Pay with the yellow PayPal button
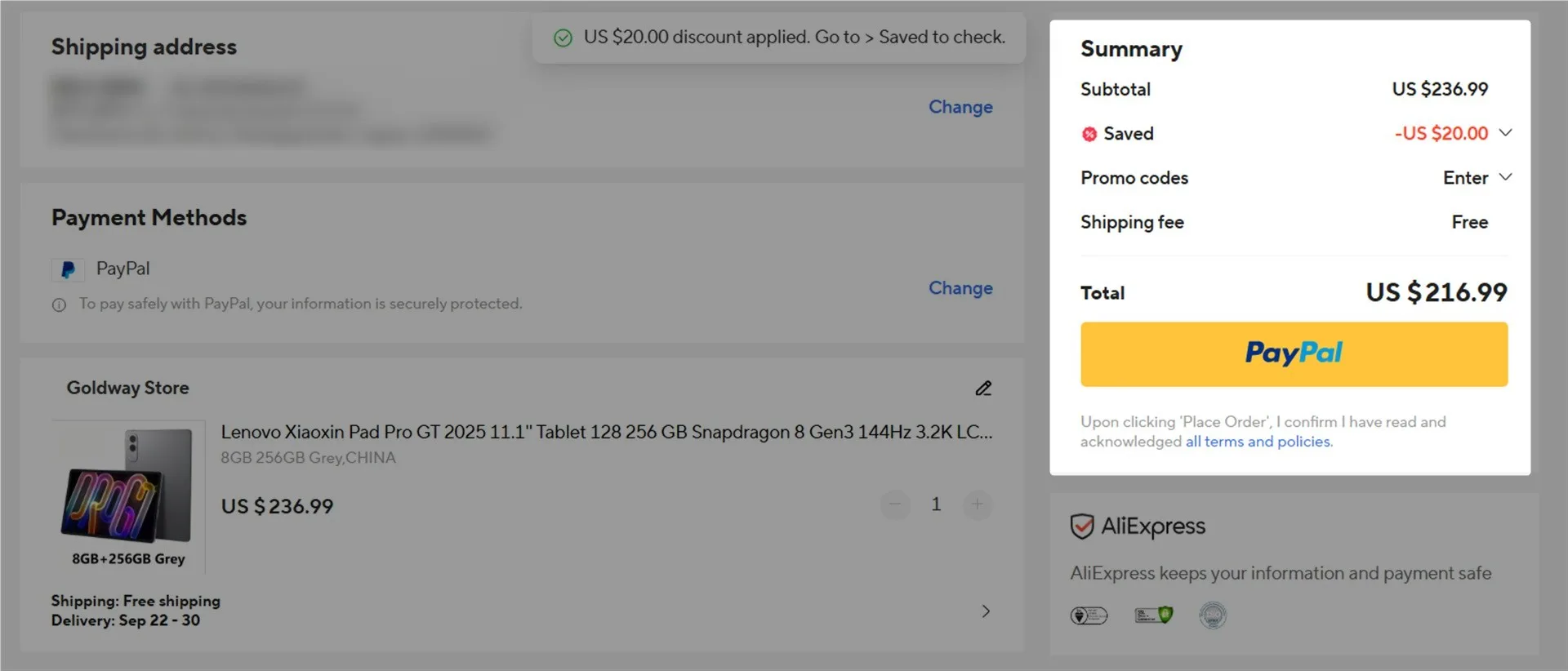The height and width of the screenshot is (671, 1568). point(1294,354)
